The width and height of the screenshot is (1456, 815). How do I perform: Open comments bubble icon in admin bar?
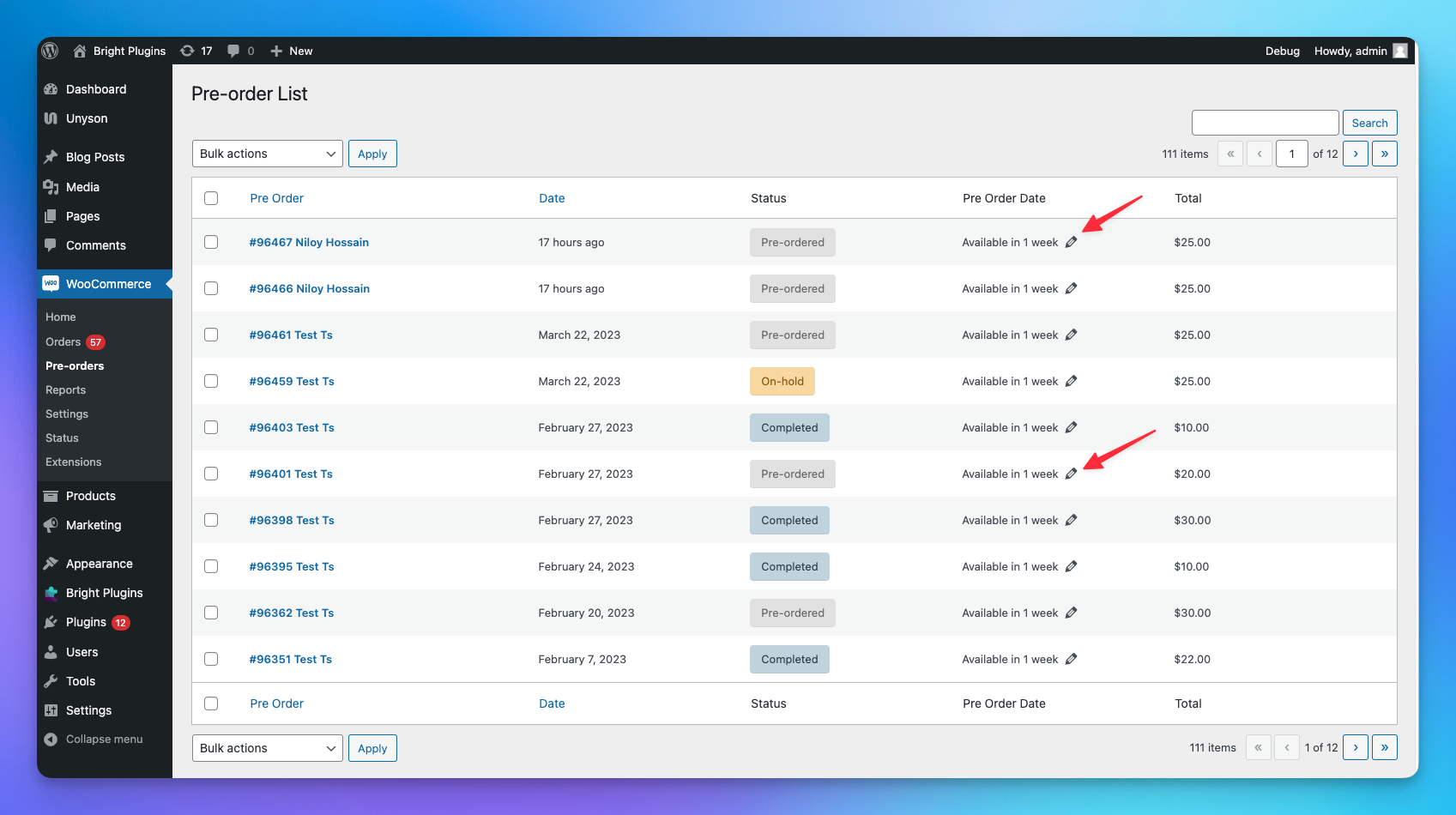[x=233, y=51]
